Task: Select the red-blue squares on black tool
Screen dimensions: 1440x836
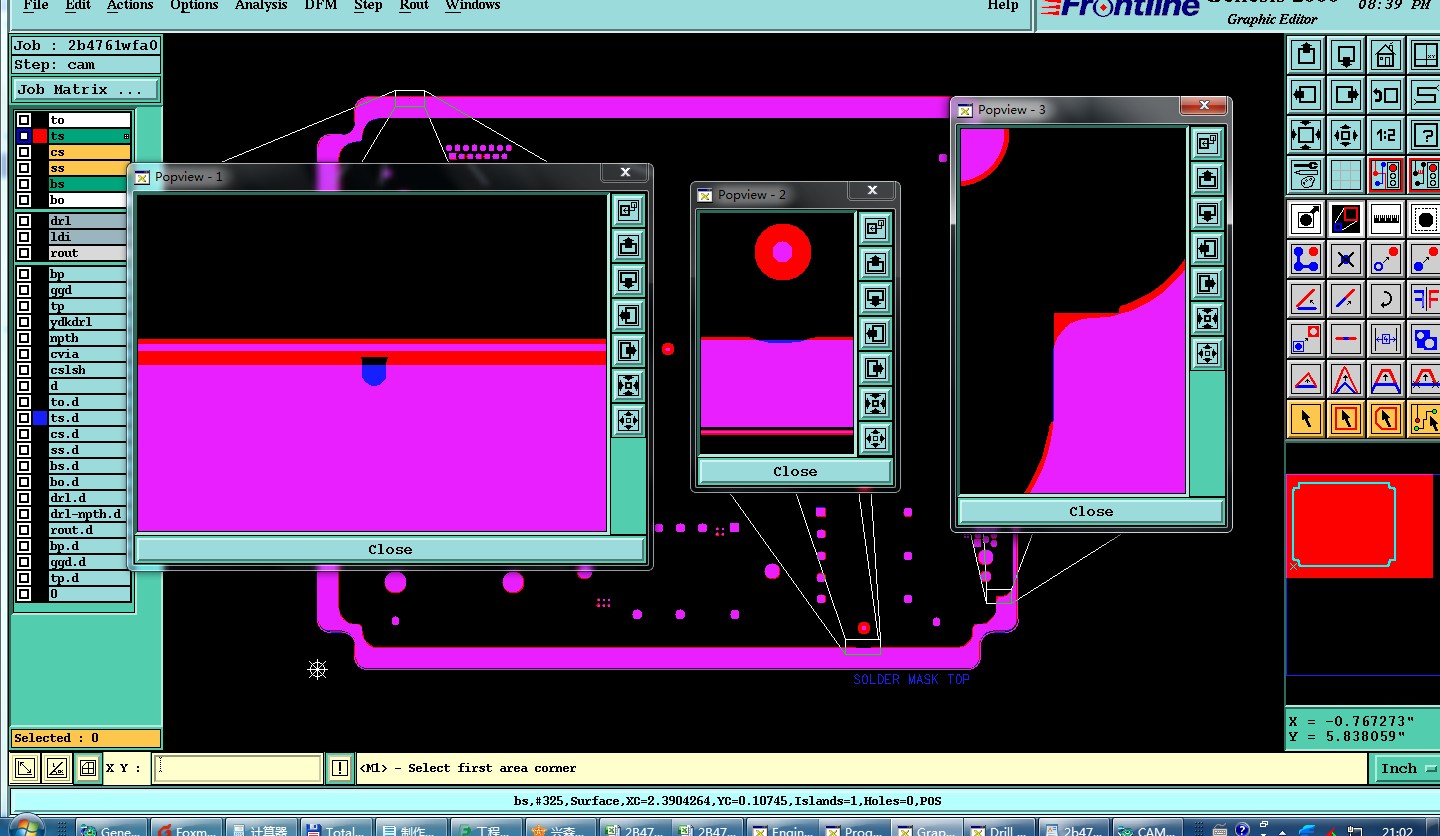Action: (x=1346, y=218)
